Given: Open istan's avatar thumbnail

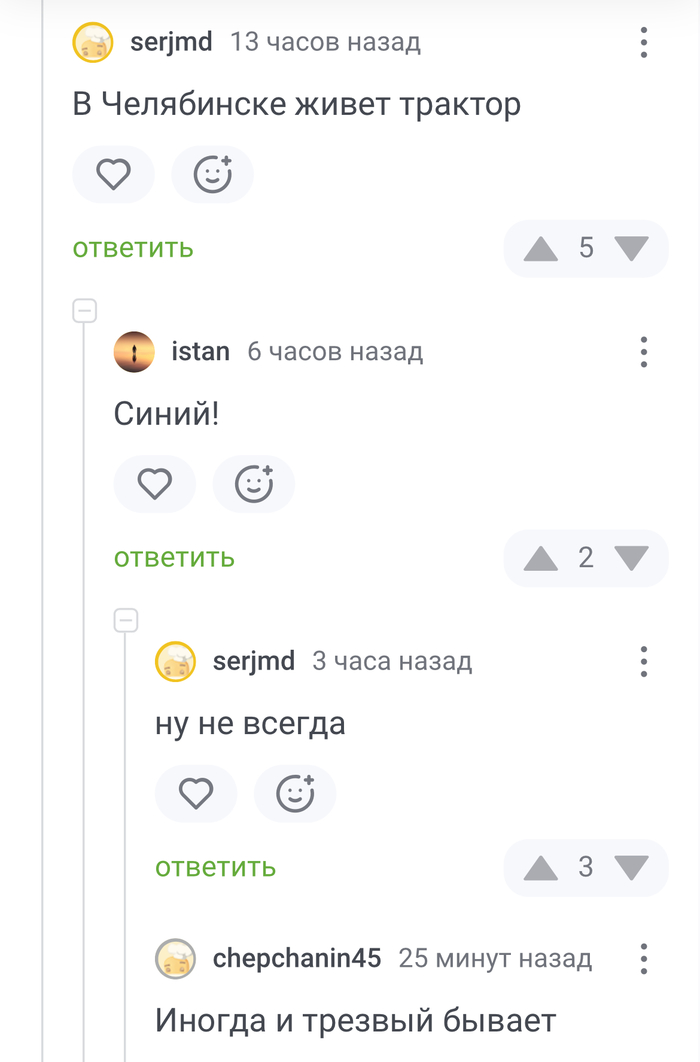Looking at the screenshot, I should (x=134, y=352).
